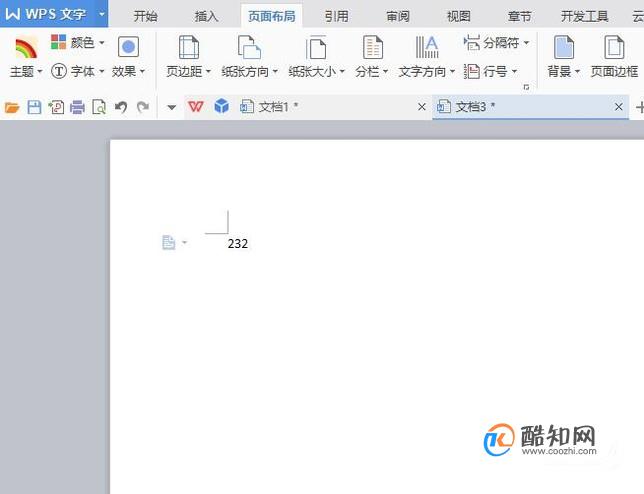Click the 颜色 color scheme icon
The image size is (644, 494).
click(x=58, y=42)
